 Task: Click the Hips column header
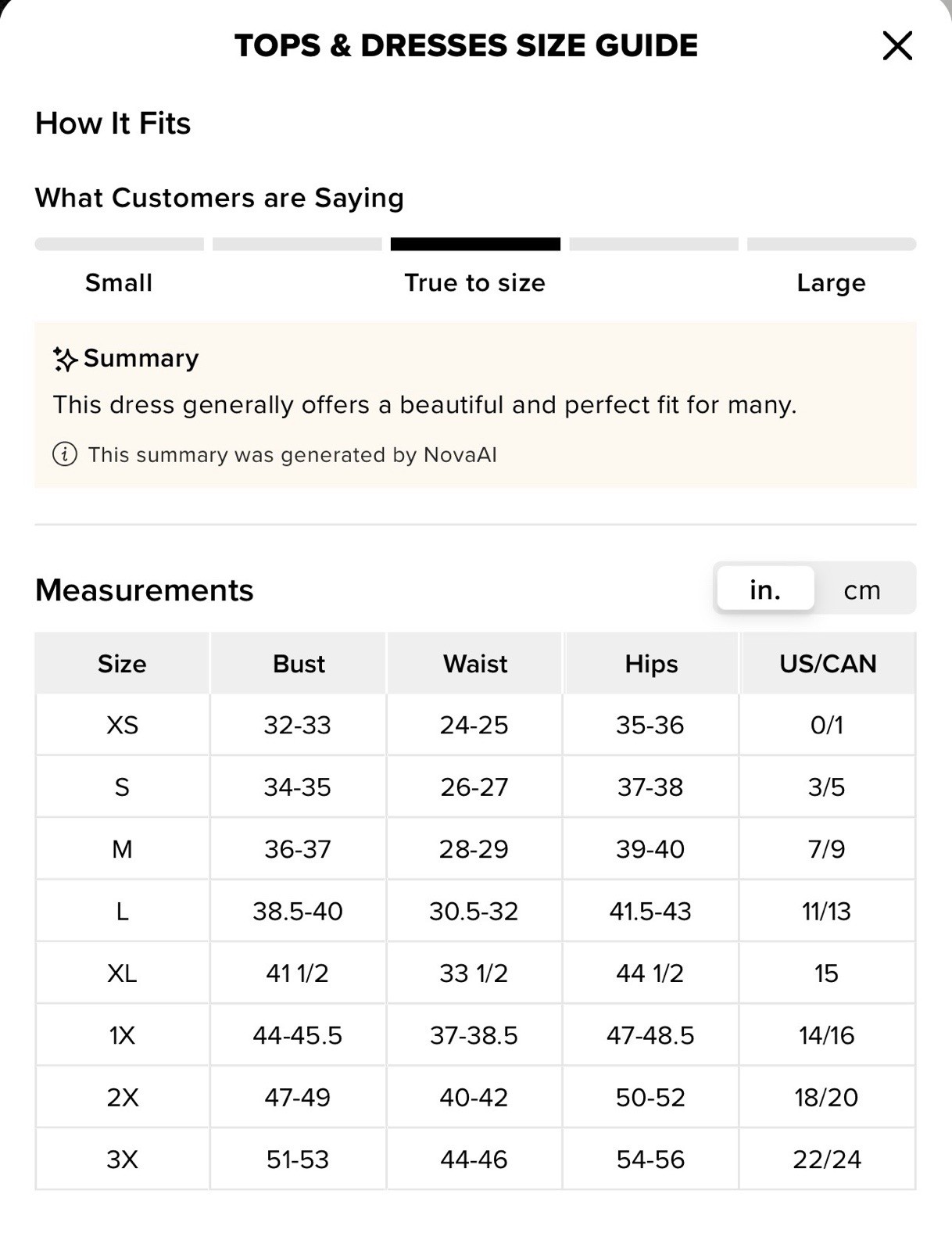[x=651, y=664]
